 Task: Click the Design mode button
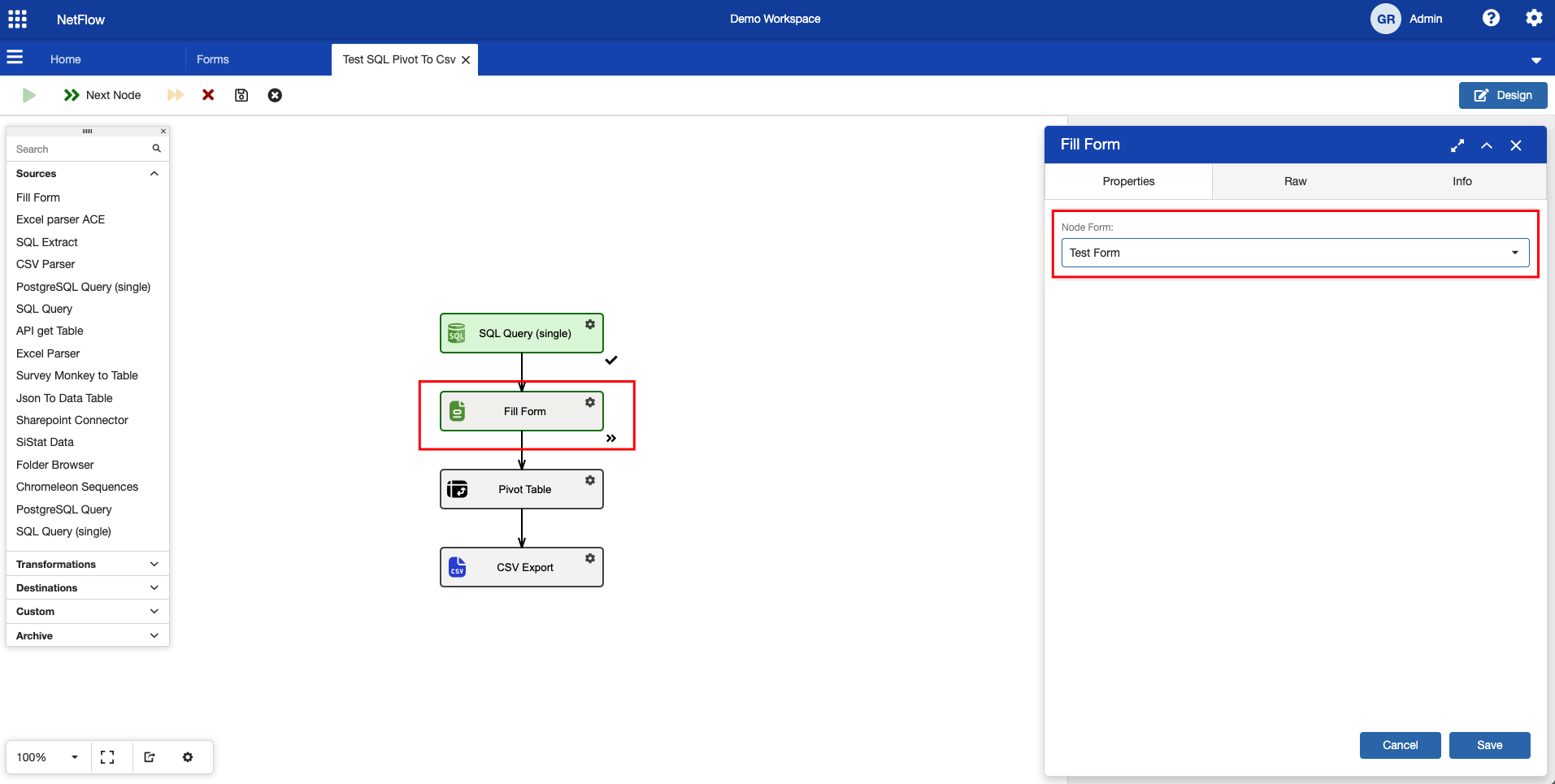(1503, 95)
